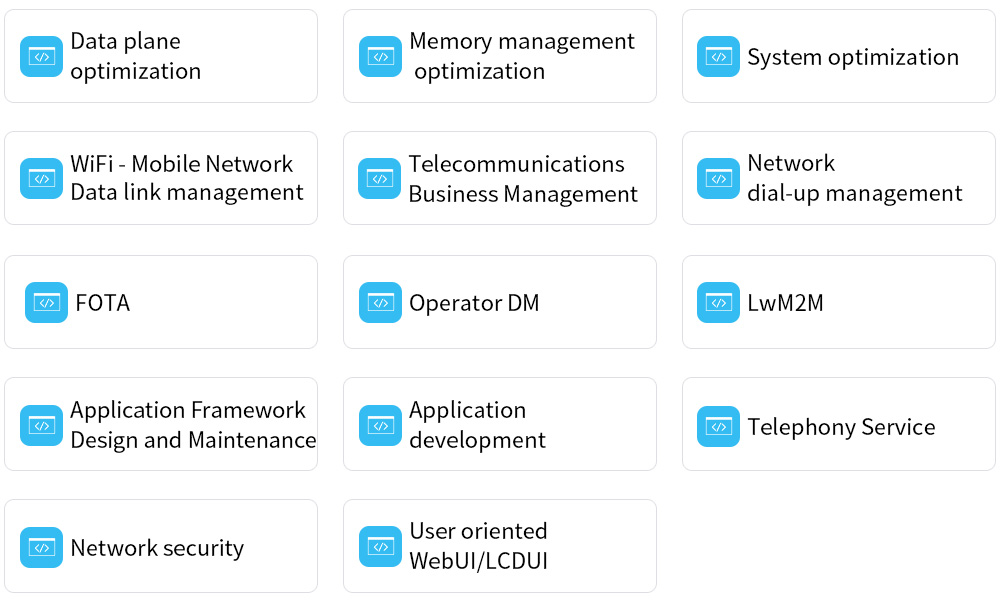The width and height of the screenshot is (1000, 602).
Task: Open User oriented WebUI/LCDUI label
Action: [x=478, y=546]
